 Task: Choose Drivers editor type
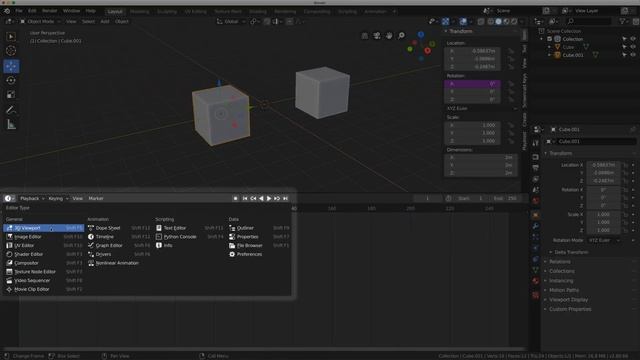tap(119, 254)
